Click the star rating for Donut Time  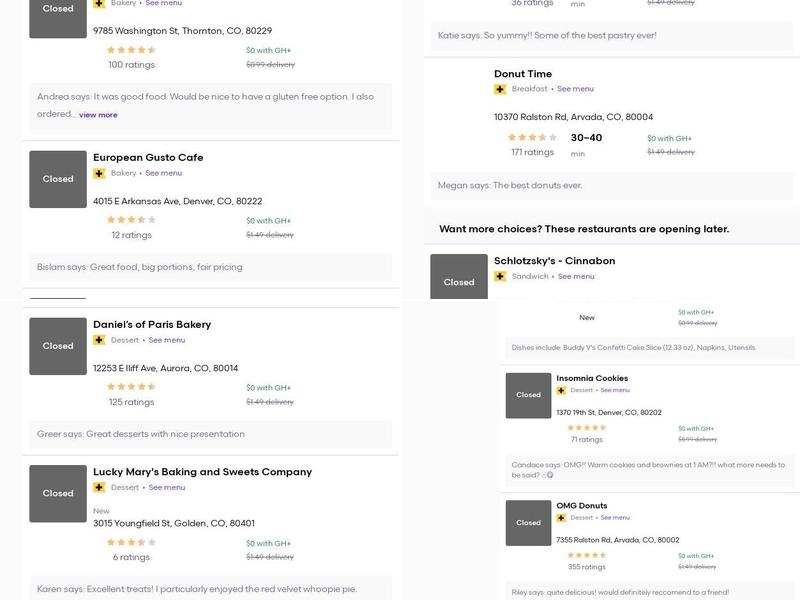point(527,138)
